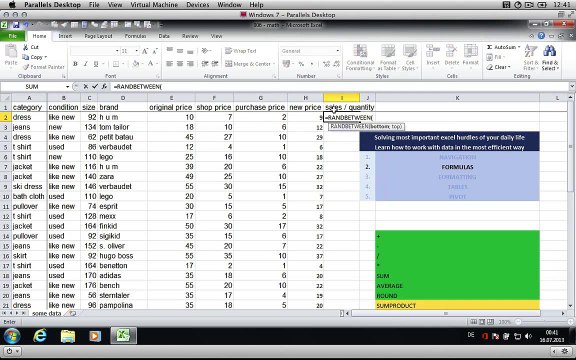The image size is (576, 360).
Task: Open Format as Table gallery
Action: (x=388, y=58)
